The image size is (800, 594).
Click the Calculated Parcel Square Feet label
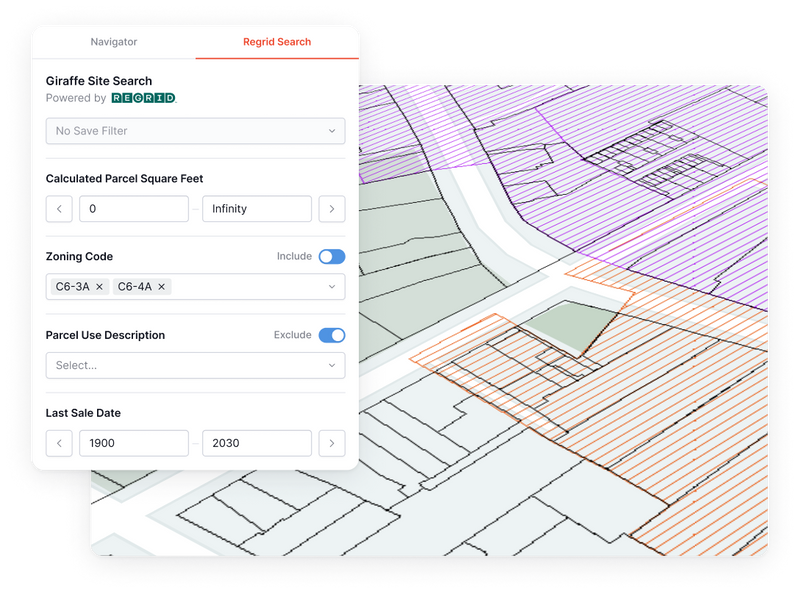click(124, 179)
